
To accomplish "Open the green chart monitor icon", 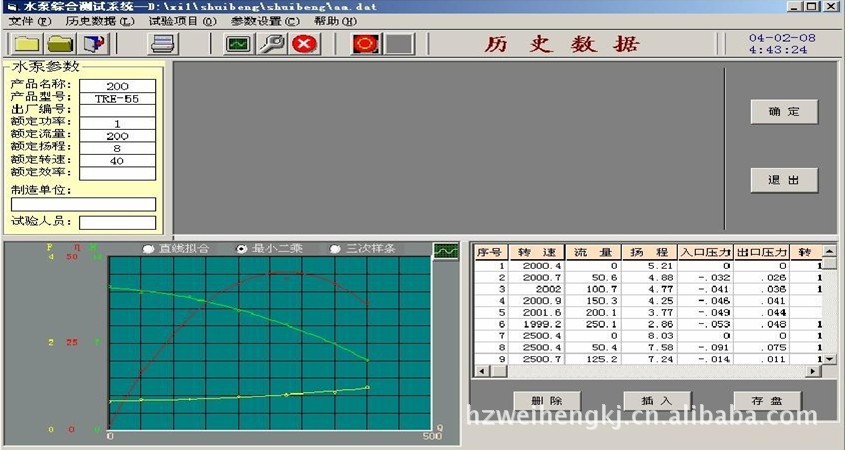I will click(238, 44).
